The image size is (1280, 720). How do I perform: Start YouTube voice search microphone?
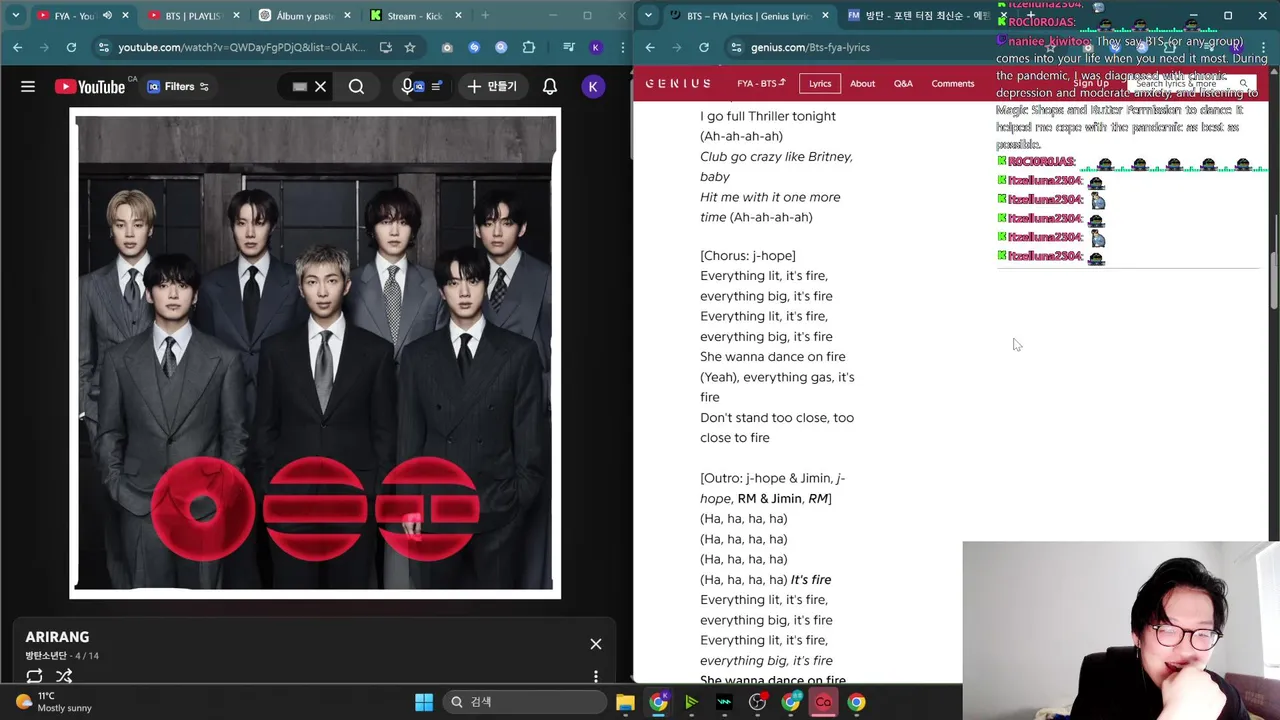pyautogui.click(x=407, y=87)
